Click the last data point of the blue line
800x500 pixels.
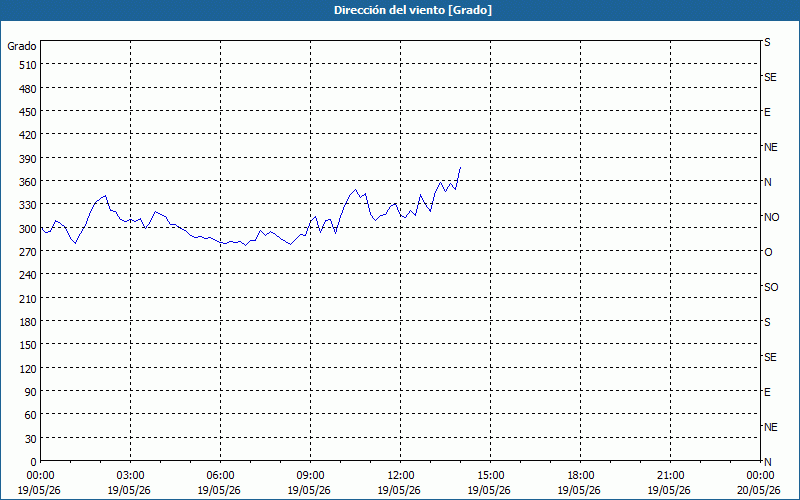[x=461, y=167]
